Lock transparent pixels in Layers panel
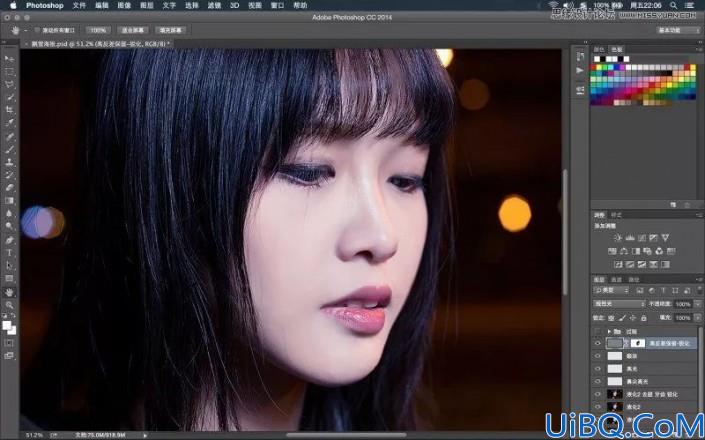 [x=611, y=318]
